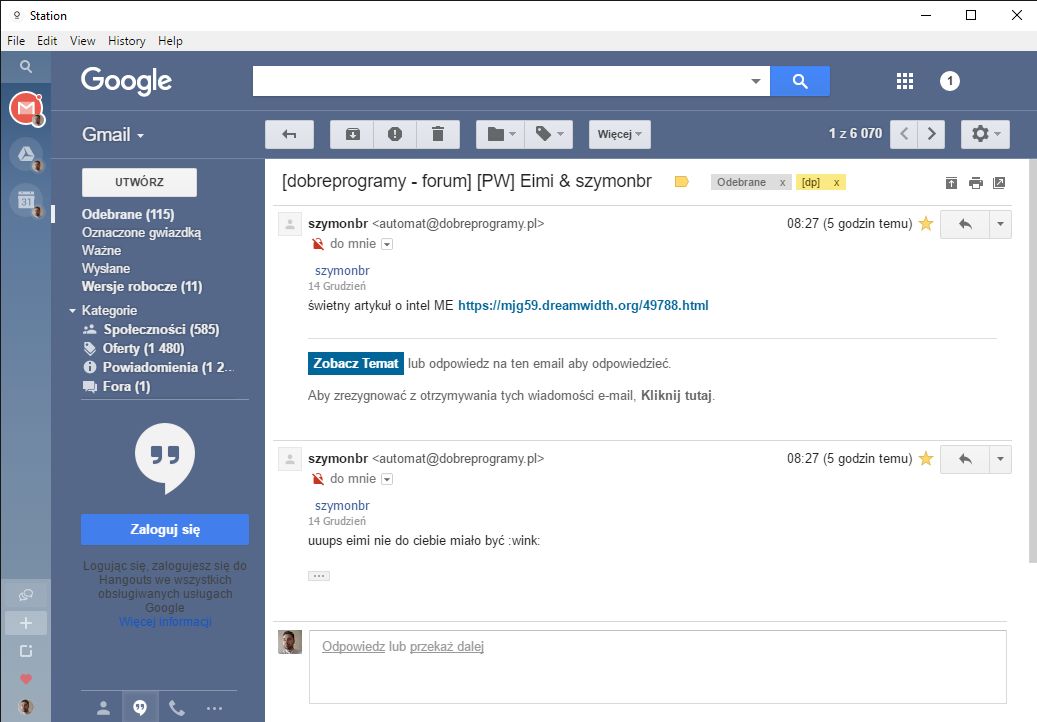Open Hangouts more options dots
The height and width of the screenshot is (722, 1037).
click(214, 708)
